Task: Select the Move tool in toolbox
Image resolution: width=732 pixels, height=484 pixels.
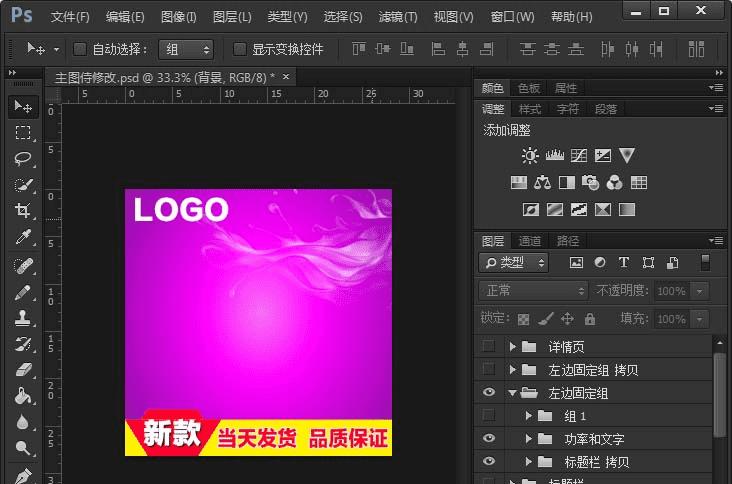Action: 22,106
